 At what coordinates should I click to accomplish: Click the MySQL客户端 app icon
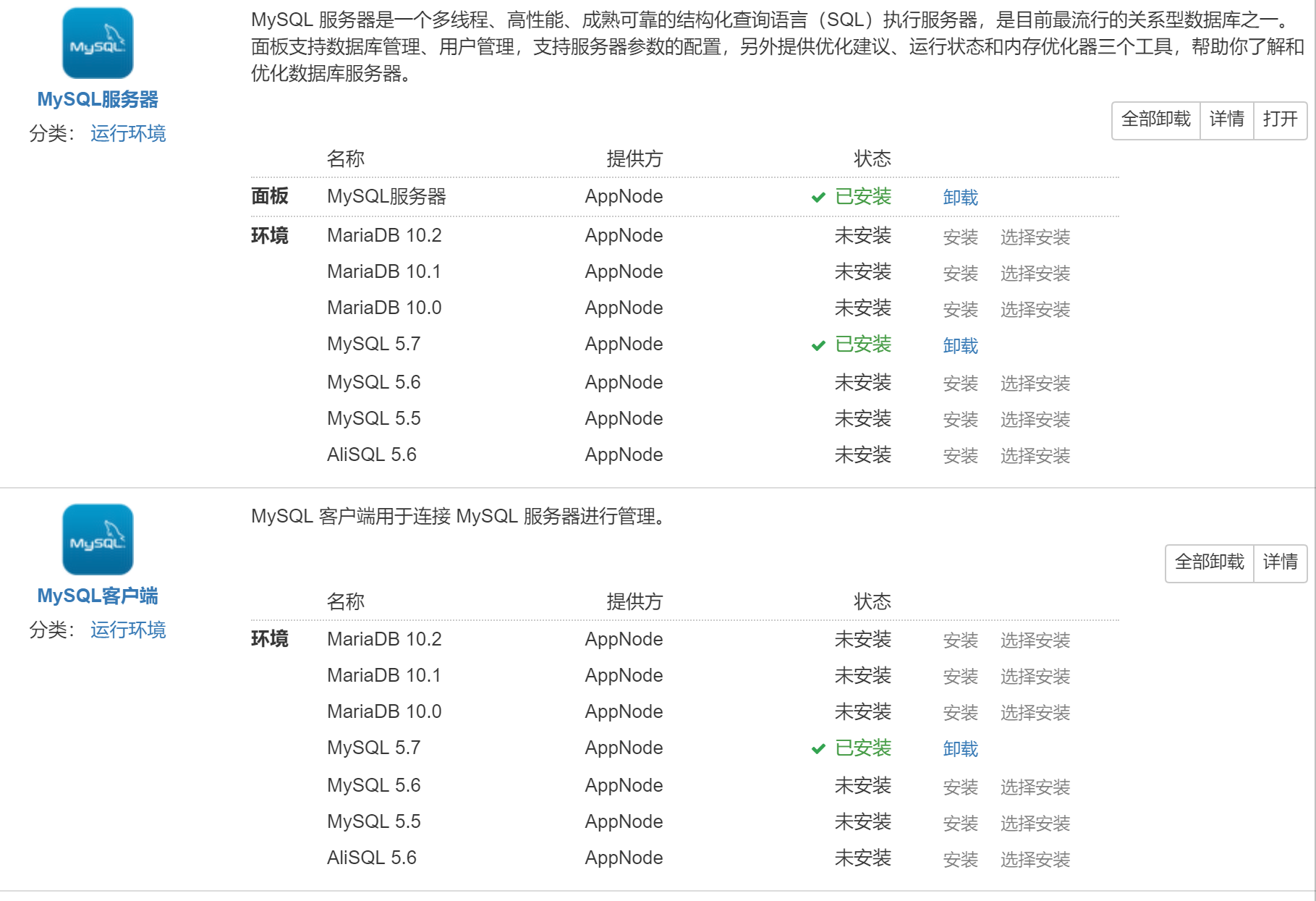(98, 540)
